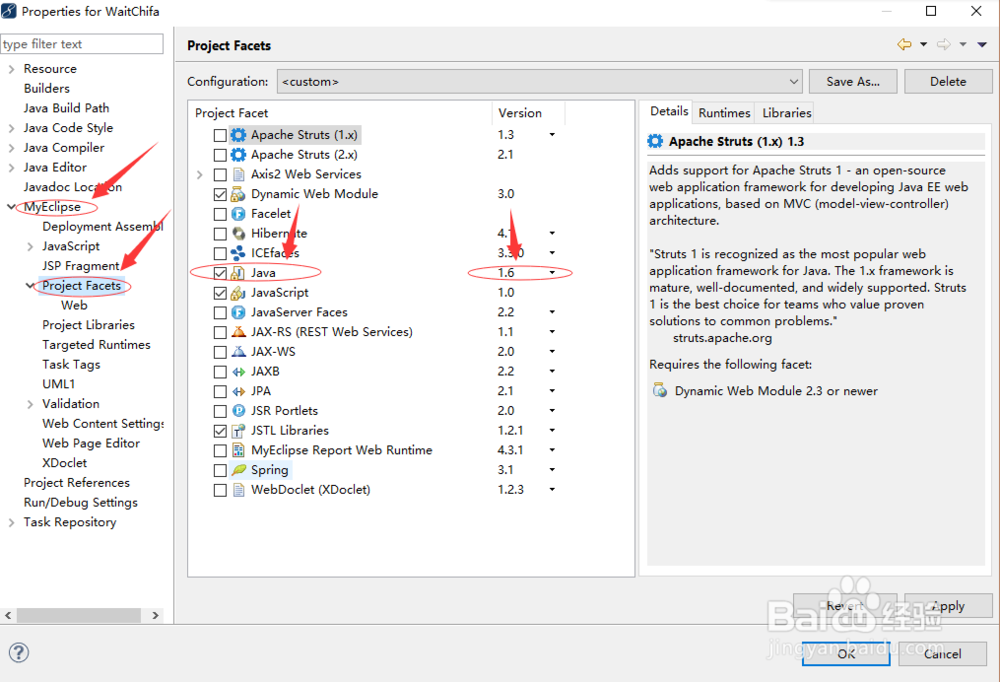Click the JPA facet icon
Screen dimensions: 1000x682
(x=238, y=391)
